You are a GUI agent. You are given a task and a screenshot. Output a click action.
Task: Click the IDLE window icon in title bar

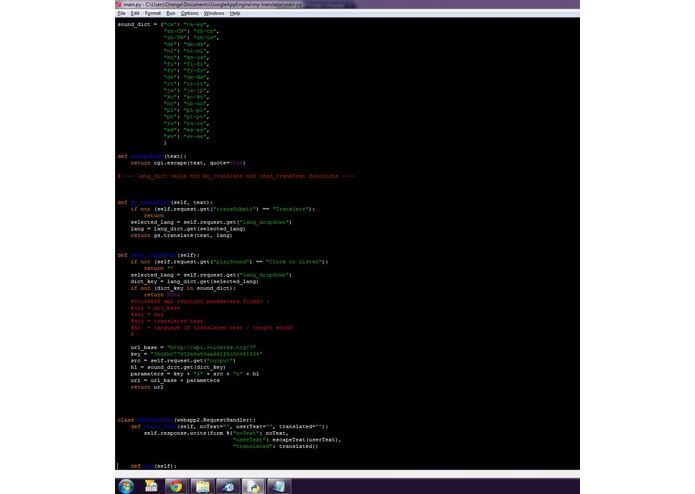pos(119,4)
